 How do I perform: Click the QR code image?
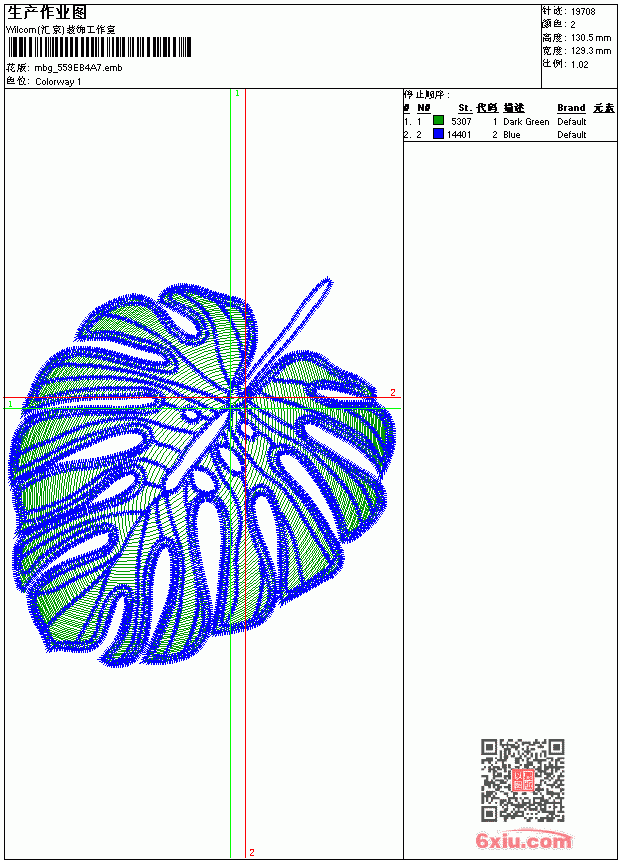click(523, 780)
